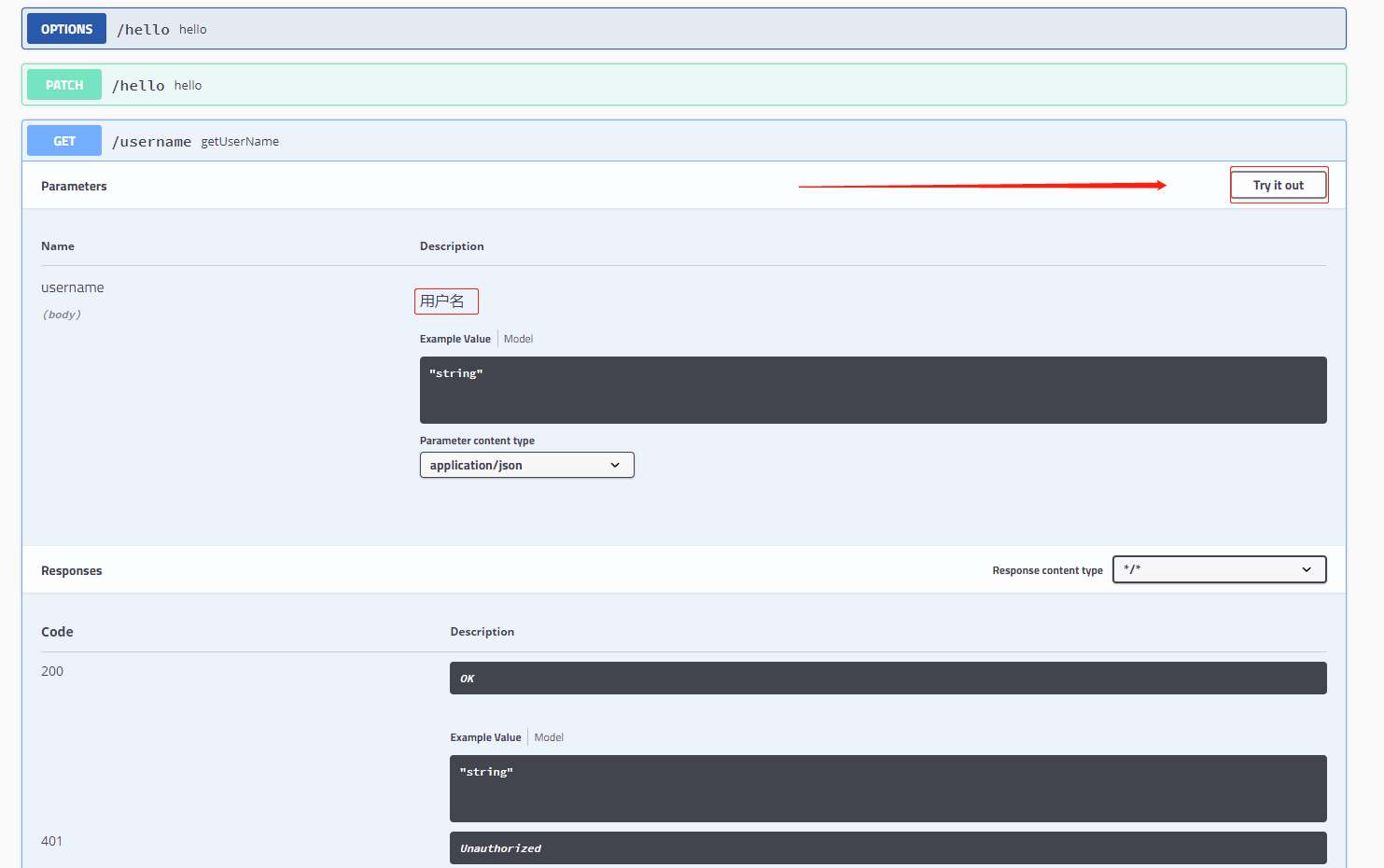Click the /username path text
1384x868 pixels.
coord(151,142)
